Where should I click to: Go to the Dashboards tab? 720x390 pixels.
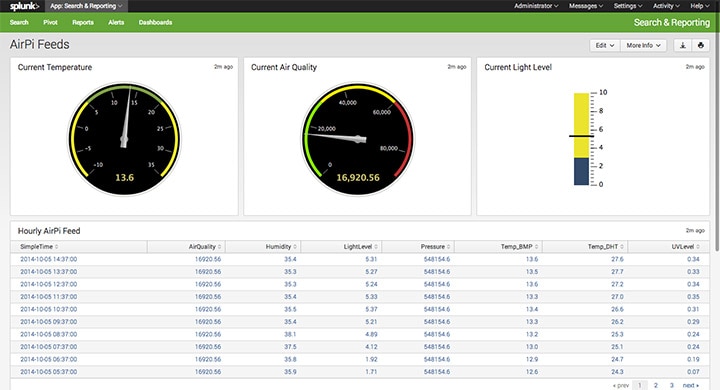pyautogui.click(x=155, y=23)
